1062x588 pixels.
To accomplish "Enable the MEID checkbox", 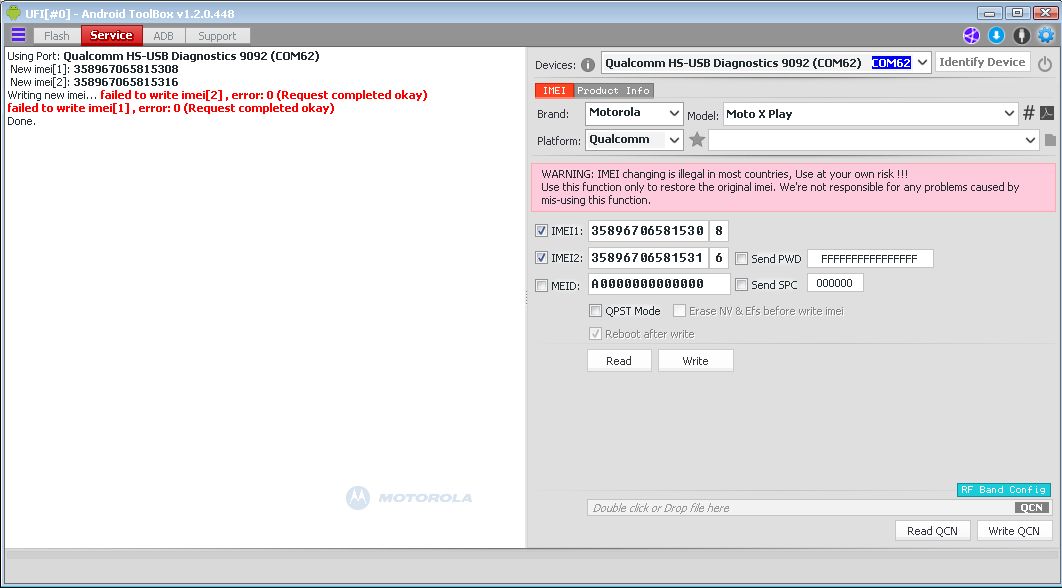I will (541, 286).
